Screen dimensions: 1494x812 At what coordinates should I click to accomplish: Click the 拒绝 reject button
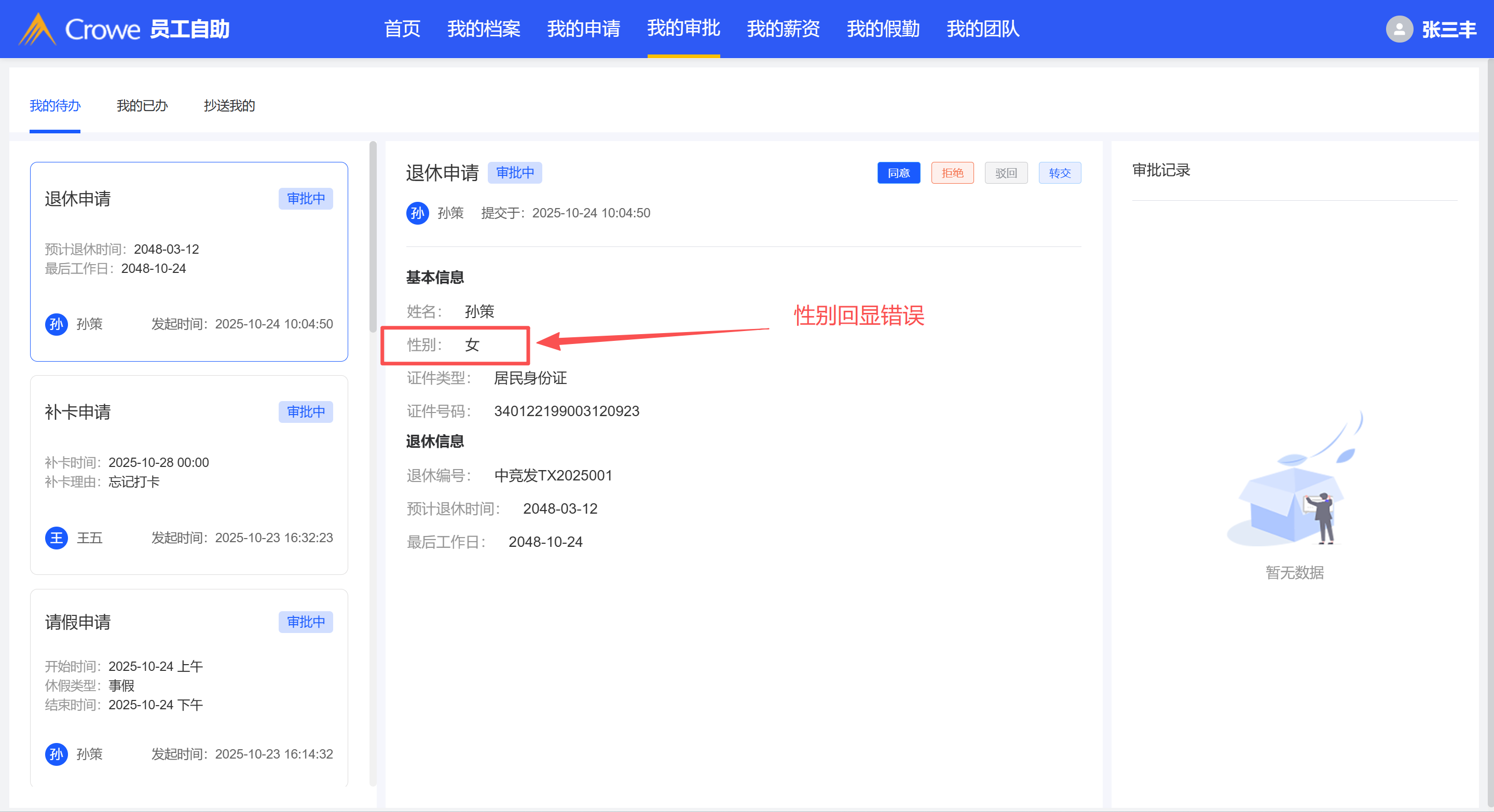click(x=952, y=173)
